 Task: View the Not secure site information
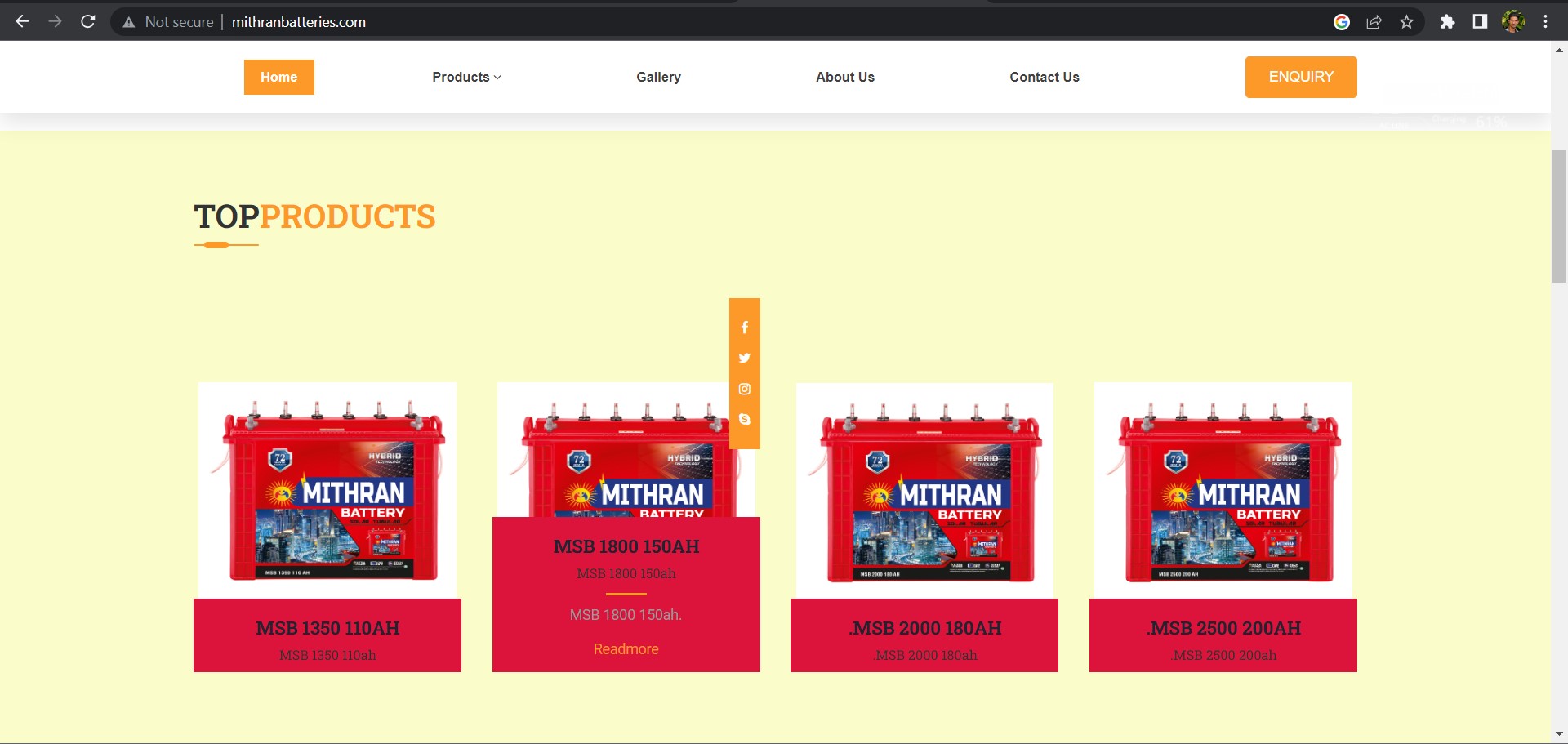click(168, 22)
